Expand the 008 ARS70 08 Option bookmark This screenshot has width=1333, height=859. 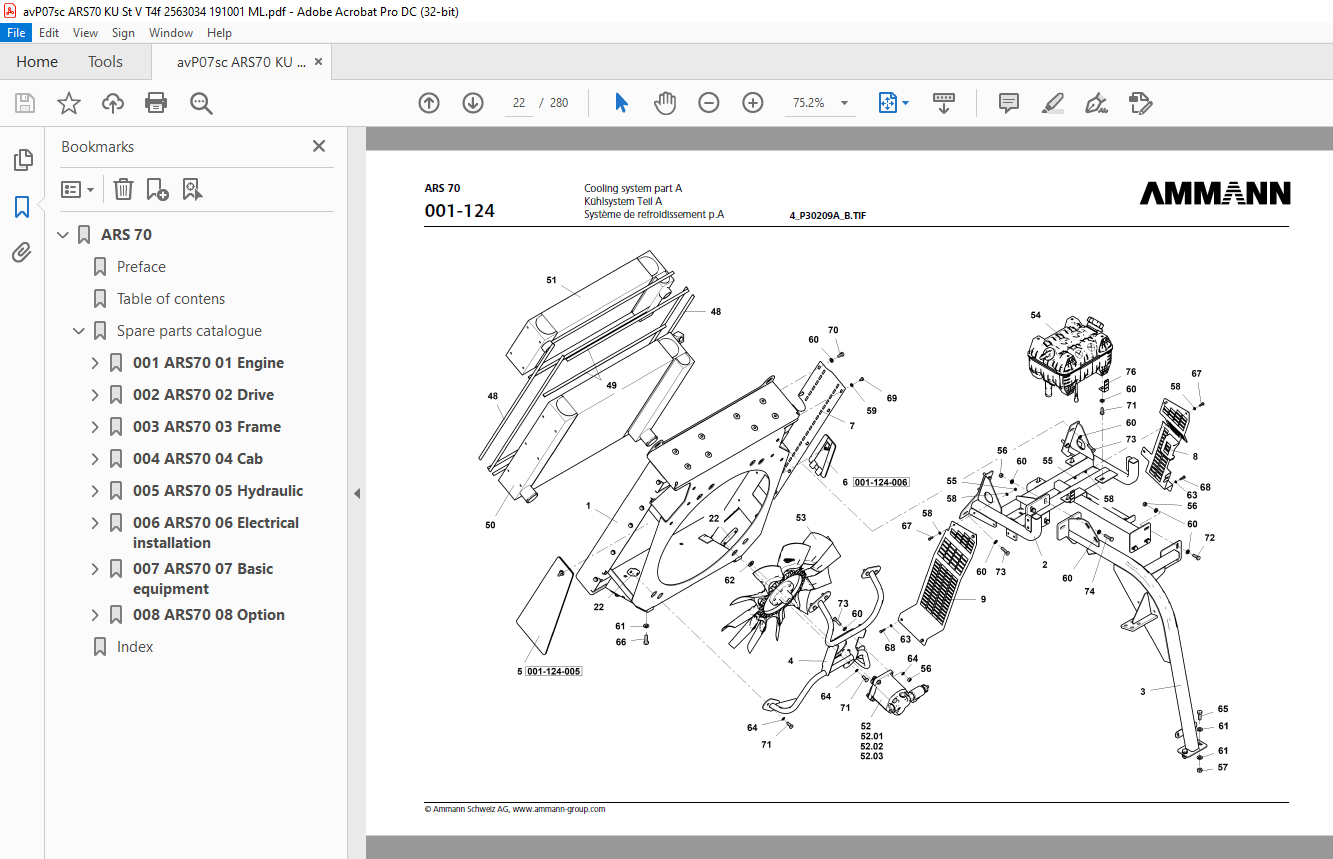coord(95,615)
